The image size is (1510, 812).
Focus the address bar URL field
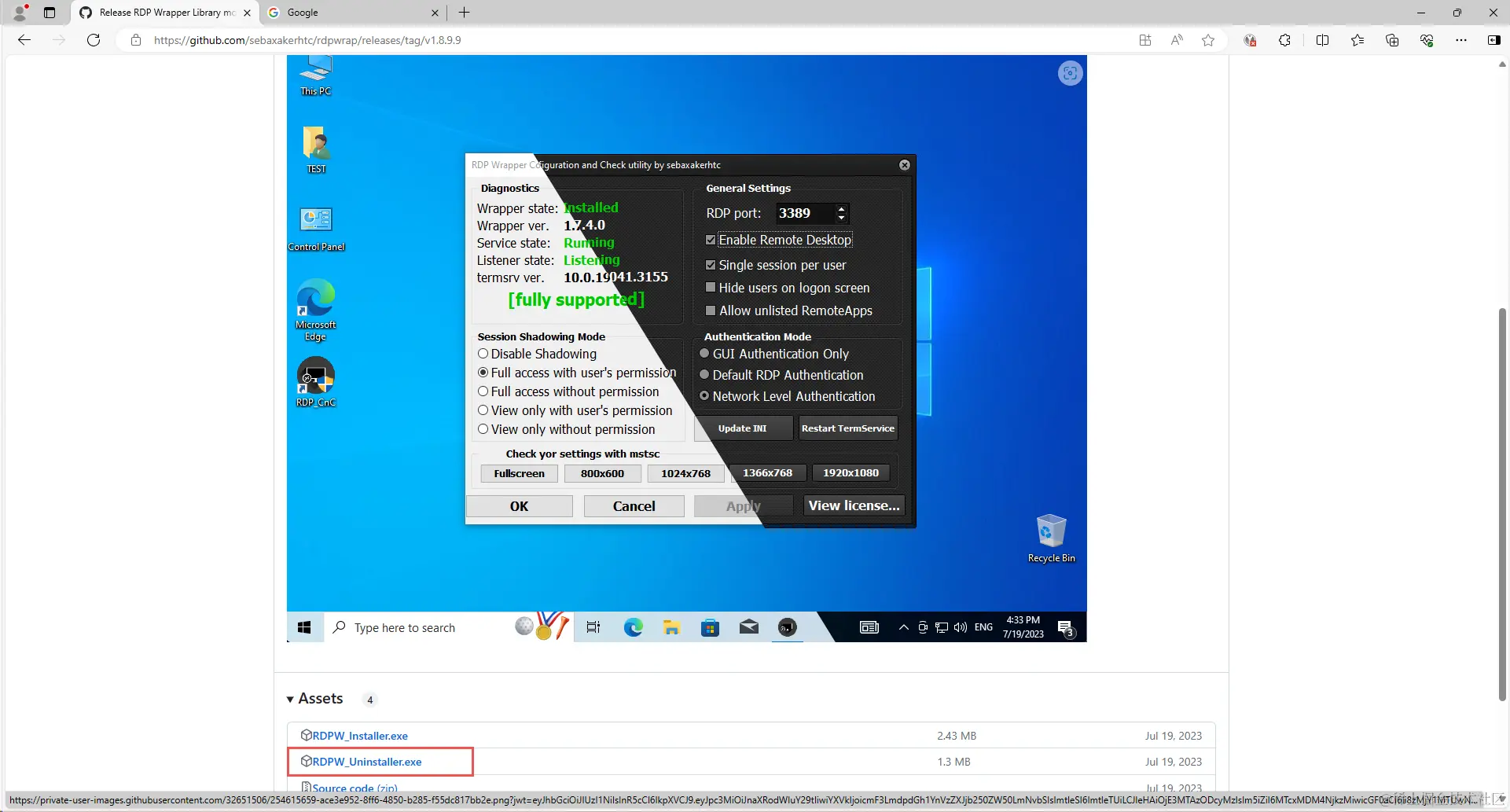629,40
